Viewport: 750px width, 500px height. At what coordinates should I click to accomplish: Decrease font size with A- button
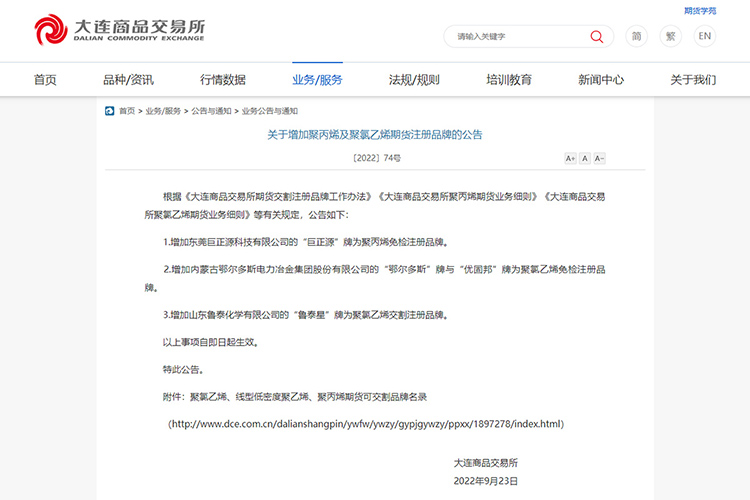pos(600,158)
